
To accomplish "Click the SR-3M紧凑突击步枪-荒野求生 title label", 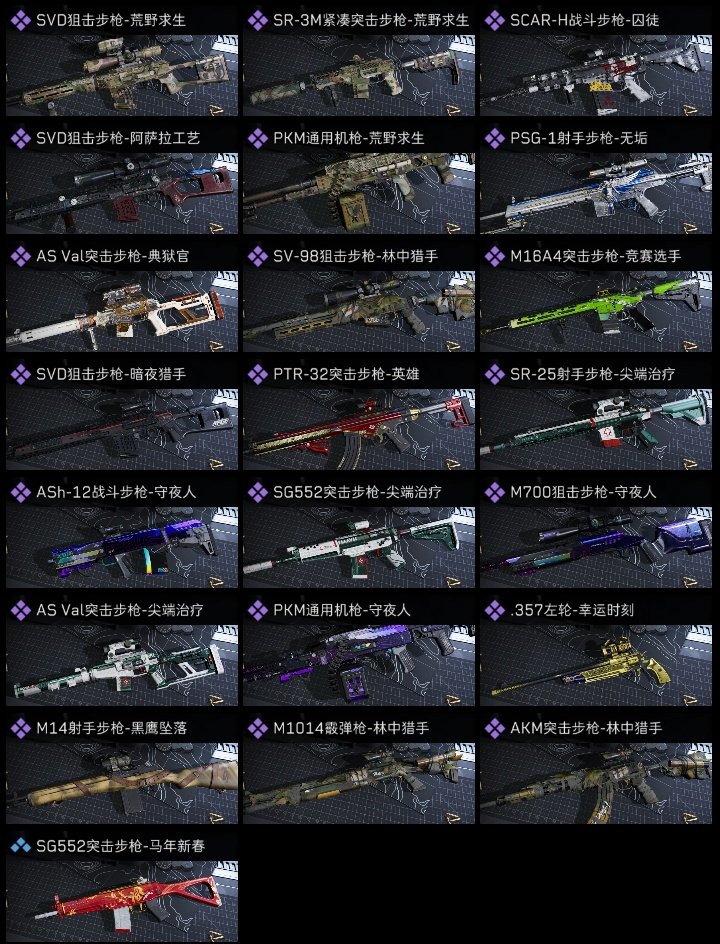I will [x=371, y=20].
